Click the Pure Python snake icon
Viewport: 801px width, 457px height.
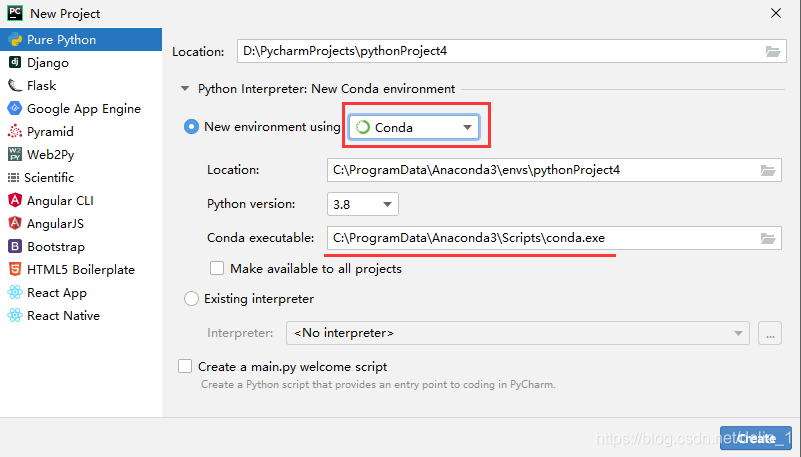15,40
